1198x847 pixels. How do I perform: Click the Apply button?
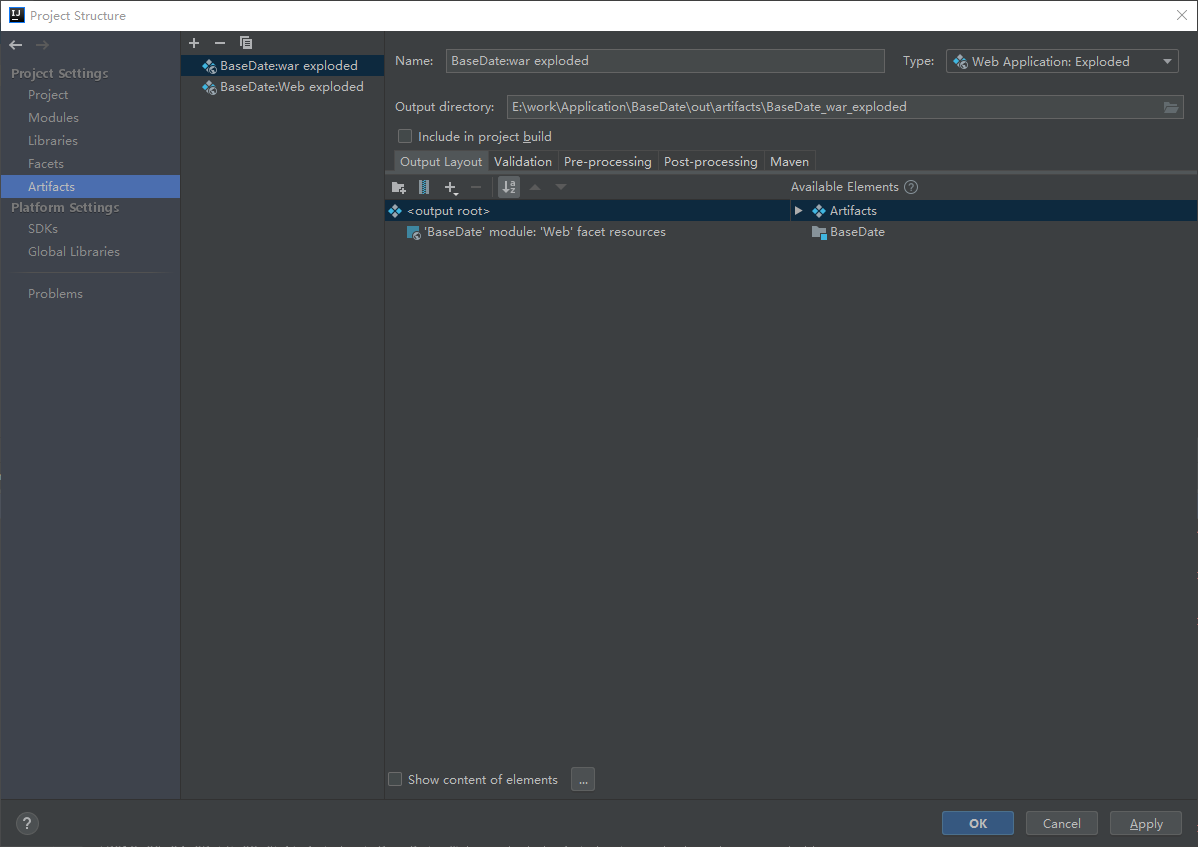(1146, 823)
